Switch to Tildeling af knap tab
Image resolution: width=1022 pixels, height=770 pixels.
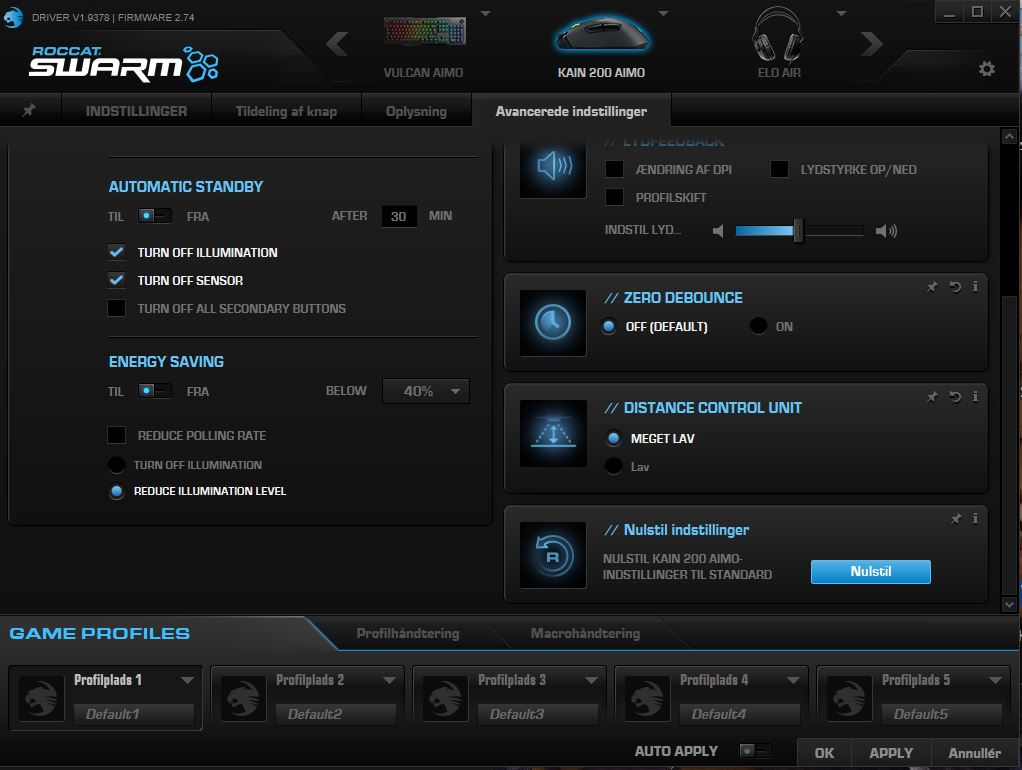pos(286,111)
